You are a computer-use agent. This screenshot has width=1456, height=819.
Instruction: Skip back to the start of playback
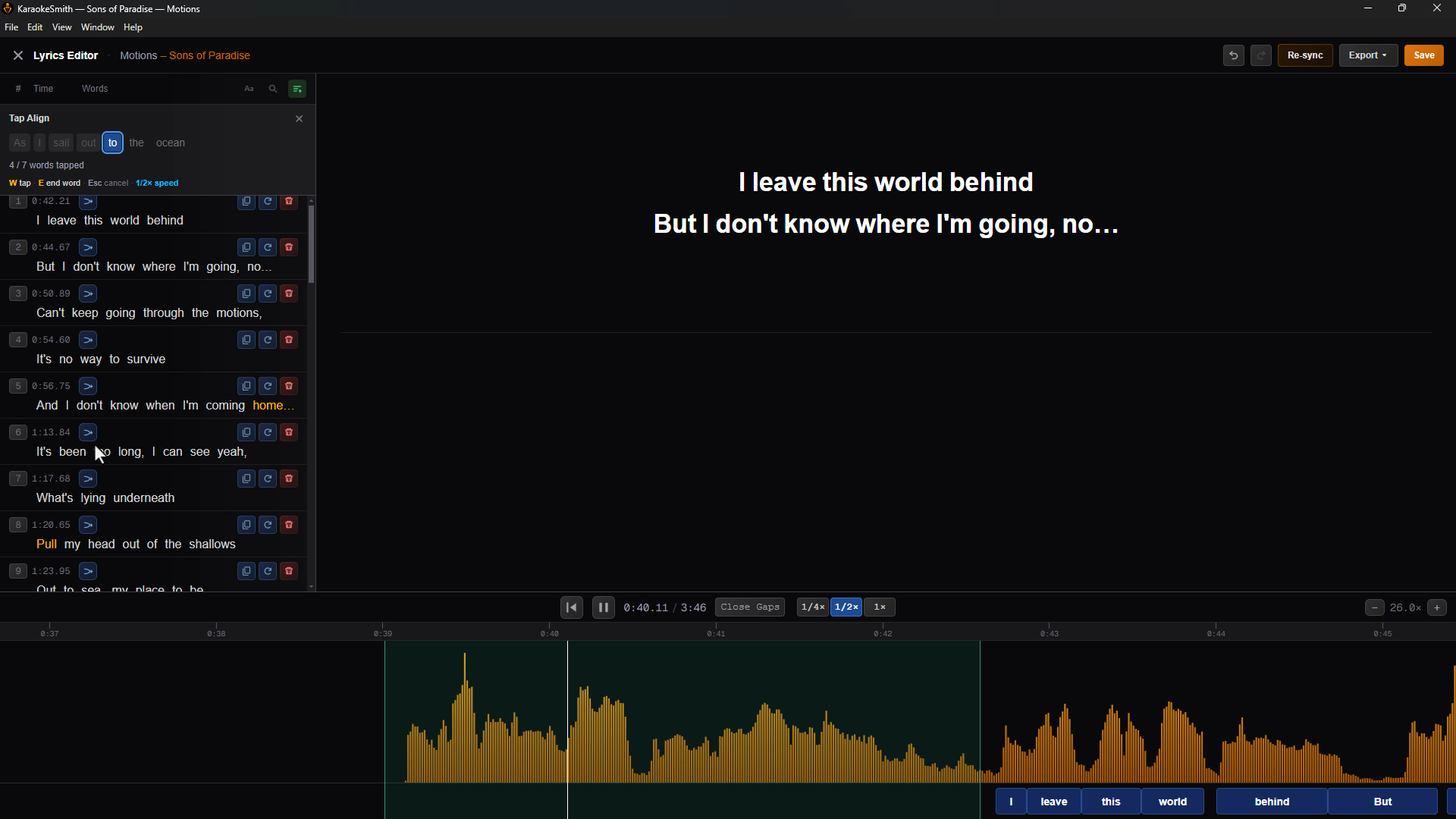[x=572, y=607]
